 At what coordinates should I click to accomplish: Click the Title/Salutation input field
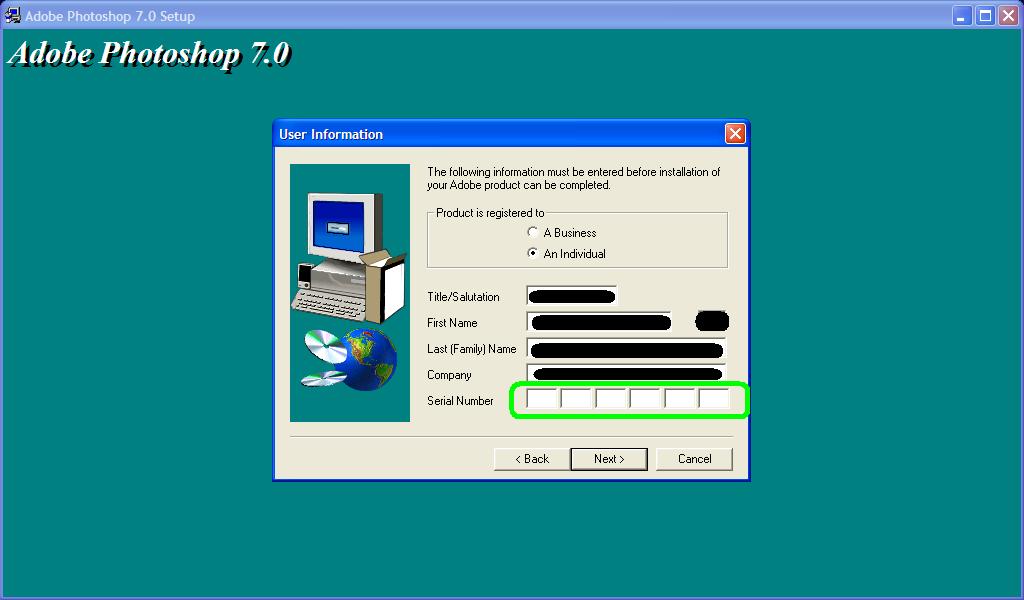point(571,296)
